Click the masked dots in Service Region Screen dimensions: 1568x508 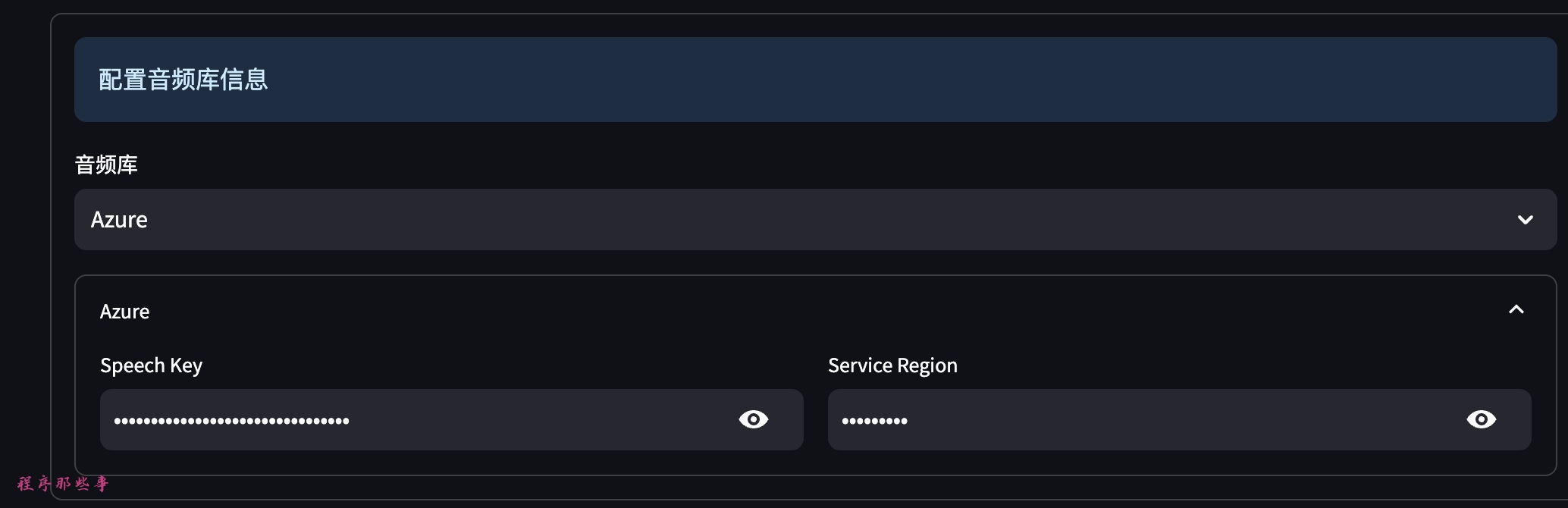coord(874,421)
